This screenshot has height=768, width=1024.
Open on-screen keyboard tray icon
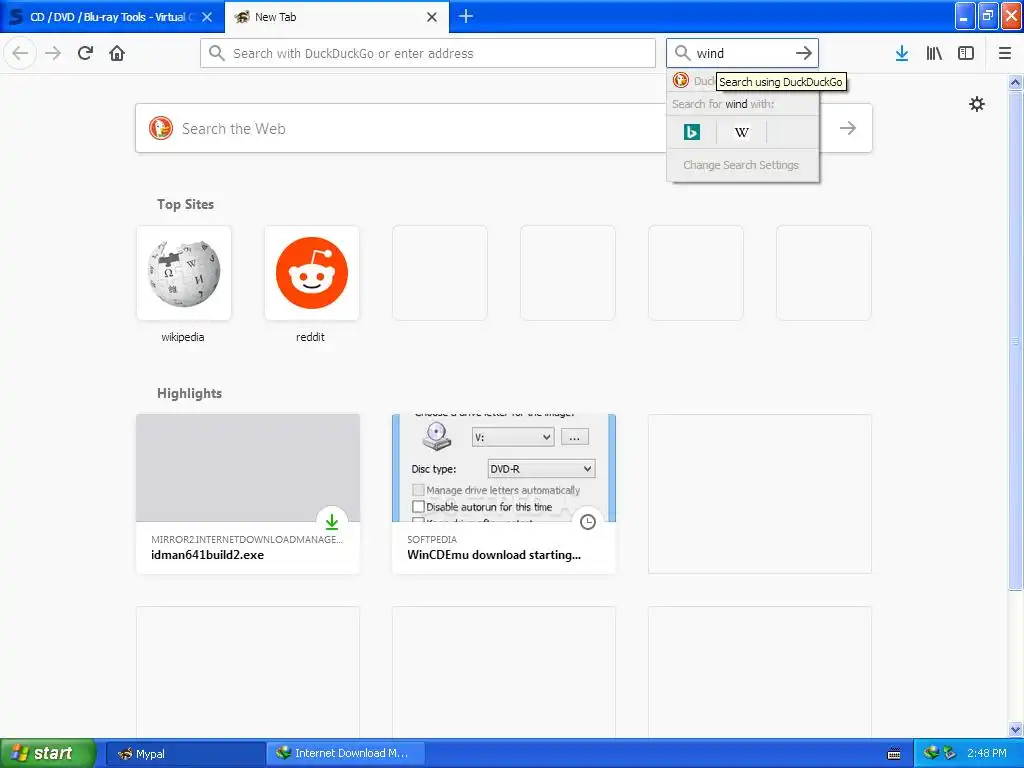894,754
